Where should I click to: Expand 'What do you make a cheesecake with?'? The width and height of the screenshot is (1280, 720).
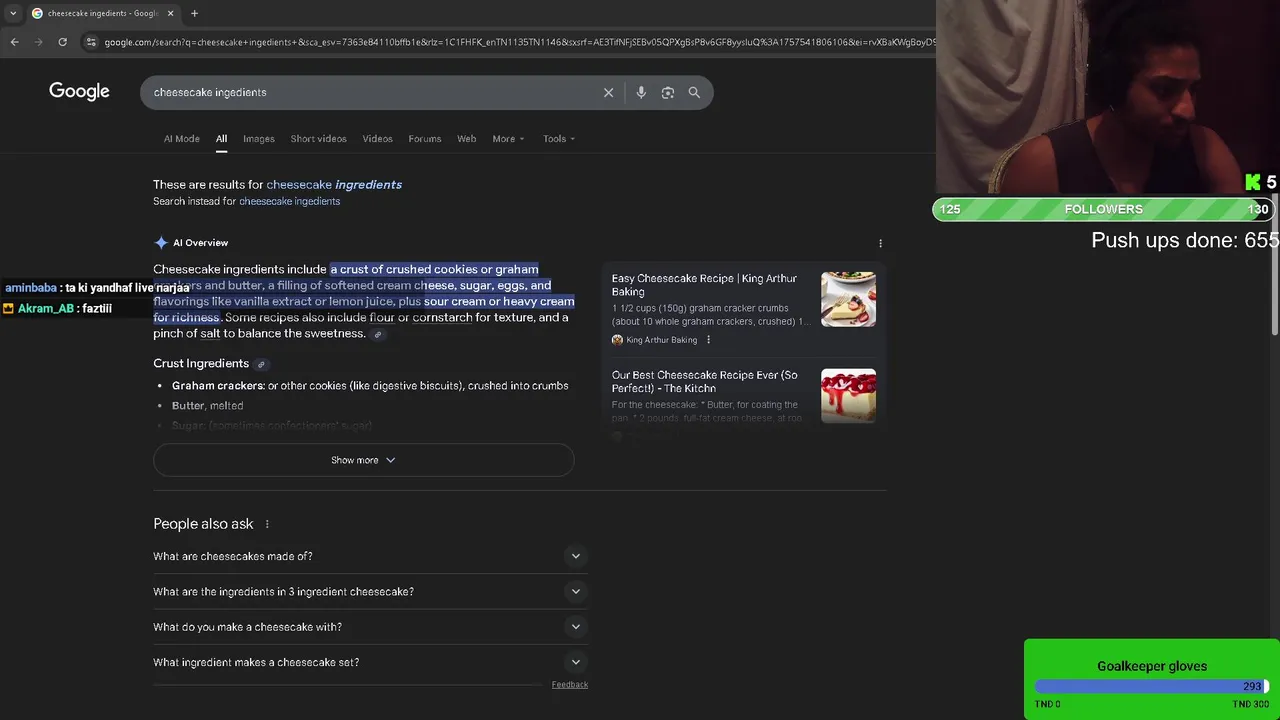click(x=370, y=627)
